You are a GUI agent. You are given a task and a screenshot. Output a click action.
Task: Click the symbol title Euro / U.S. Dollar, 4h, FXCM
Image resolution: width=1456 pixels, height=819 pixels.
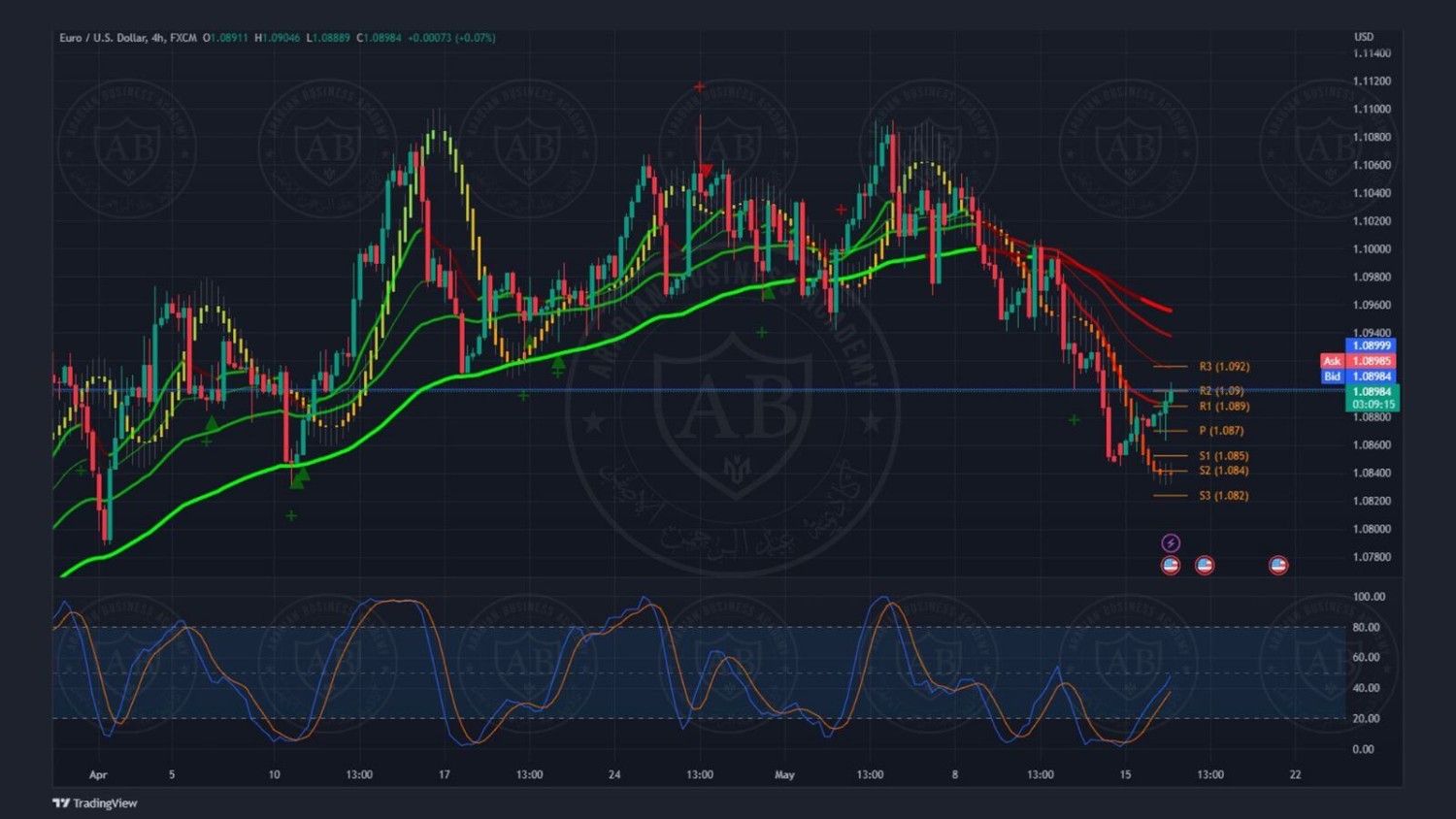tap(128, 38)
